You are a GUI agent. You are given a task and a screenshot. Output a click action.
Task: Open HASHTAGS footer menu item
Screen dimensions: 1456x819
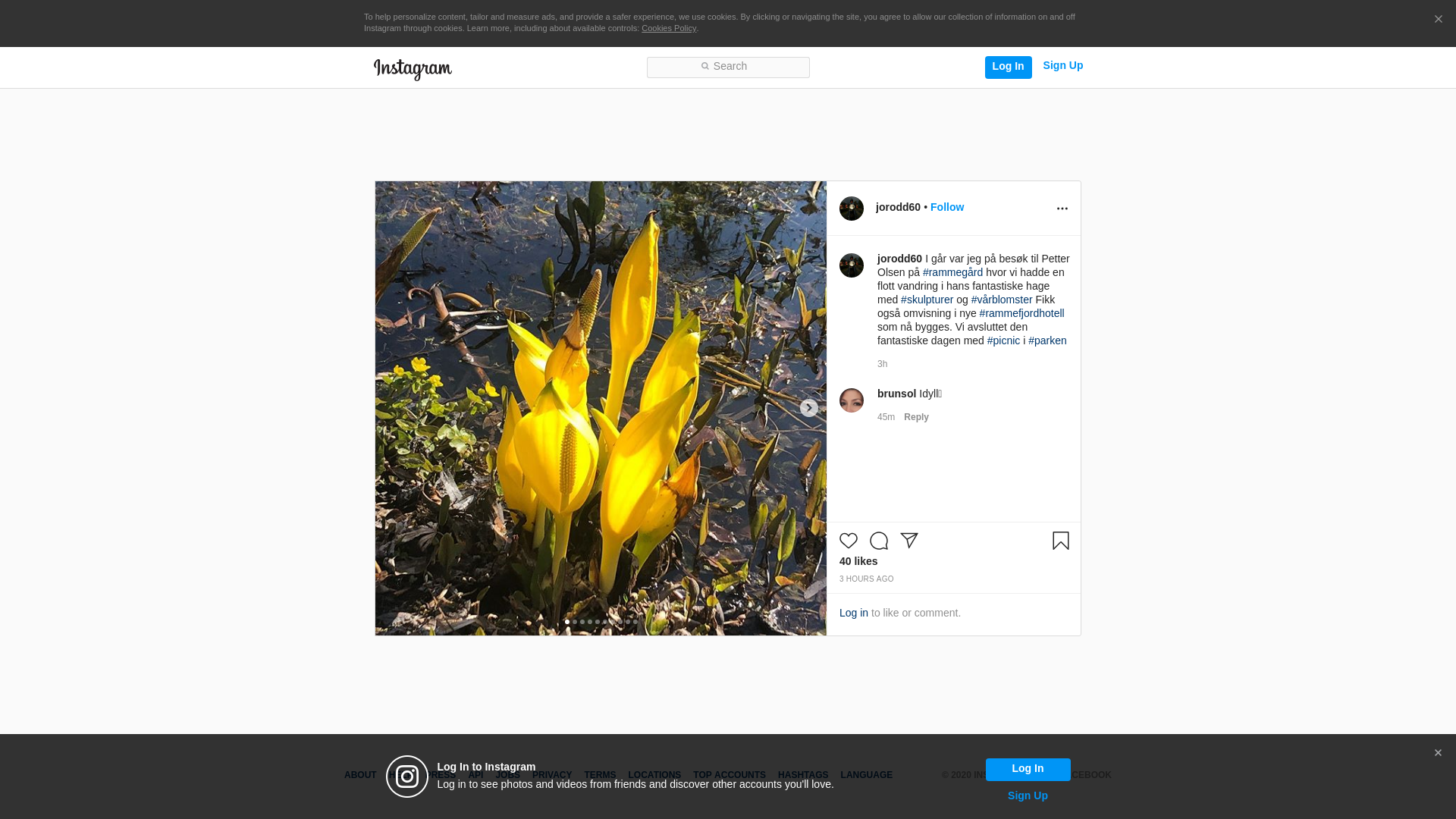[802, 775]
